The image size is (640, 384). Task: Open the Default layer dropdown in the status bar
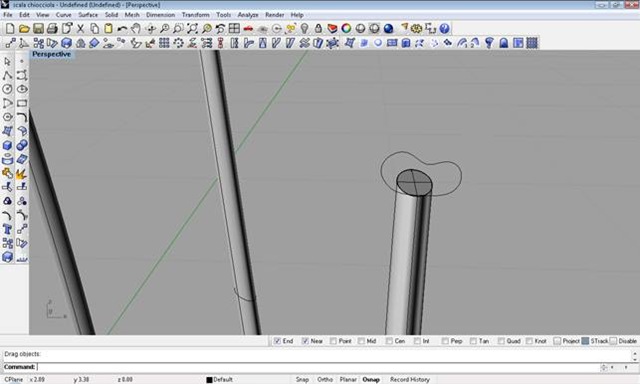[x=220, y=380]
